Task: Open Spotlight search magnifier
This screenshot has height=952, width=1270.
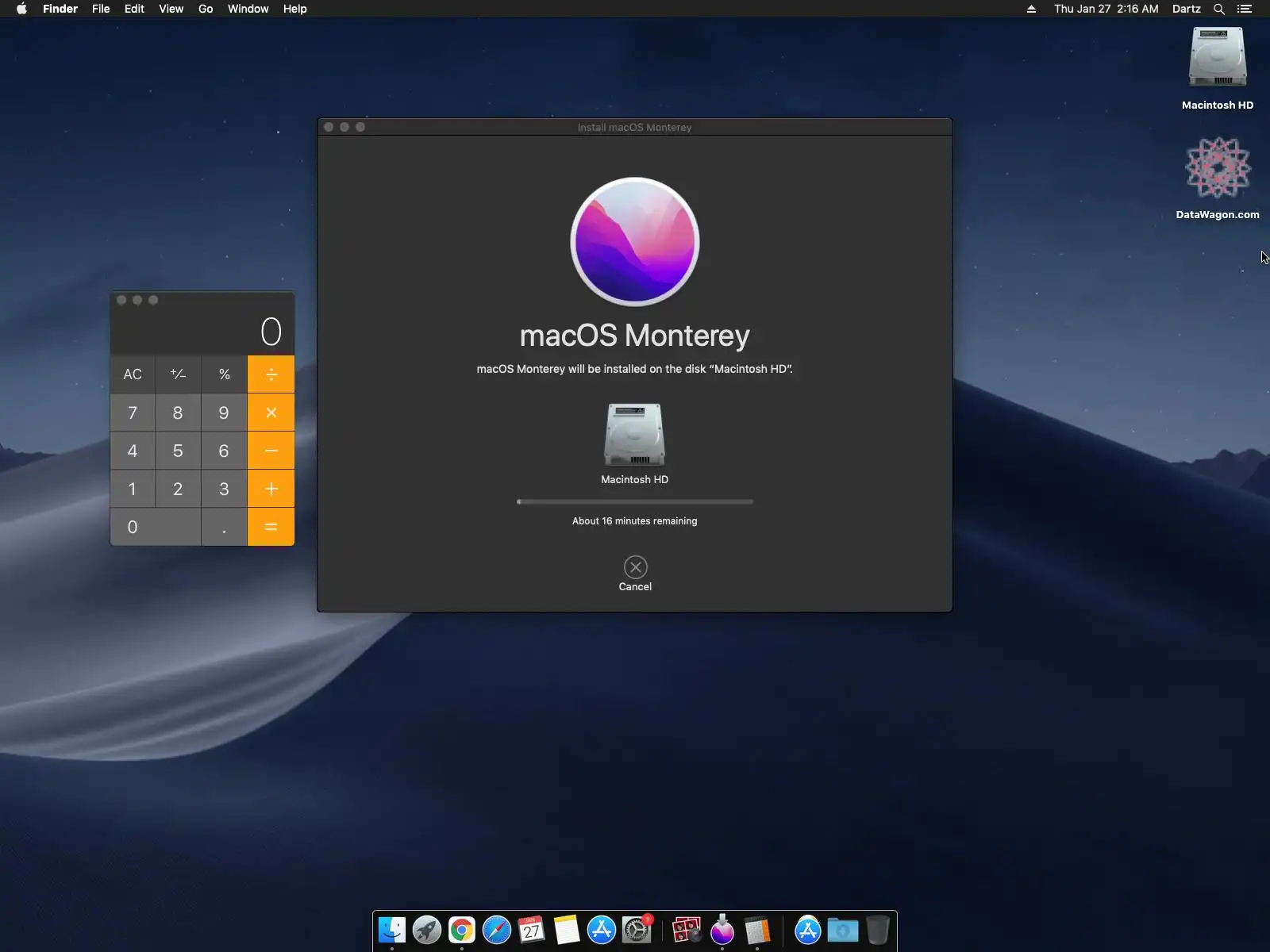Action: [1219, 9]
